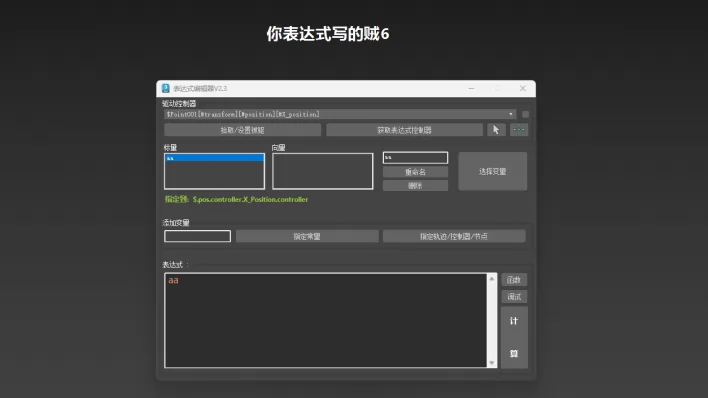The height and width of the screenshot is (398, 708).
Task: Click the 指定常量 button
Action: pos(307,236)
